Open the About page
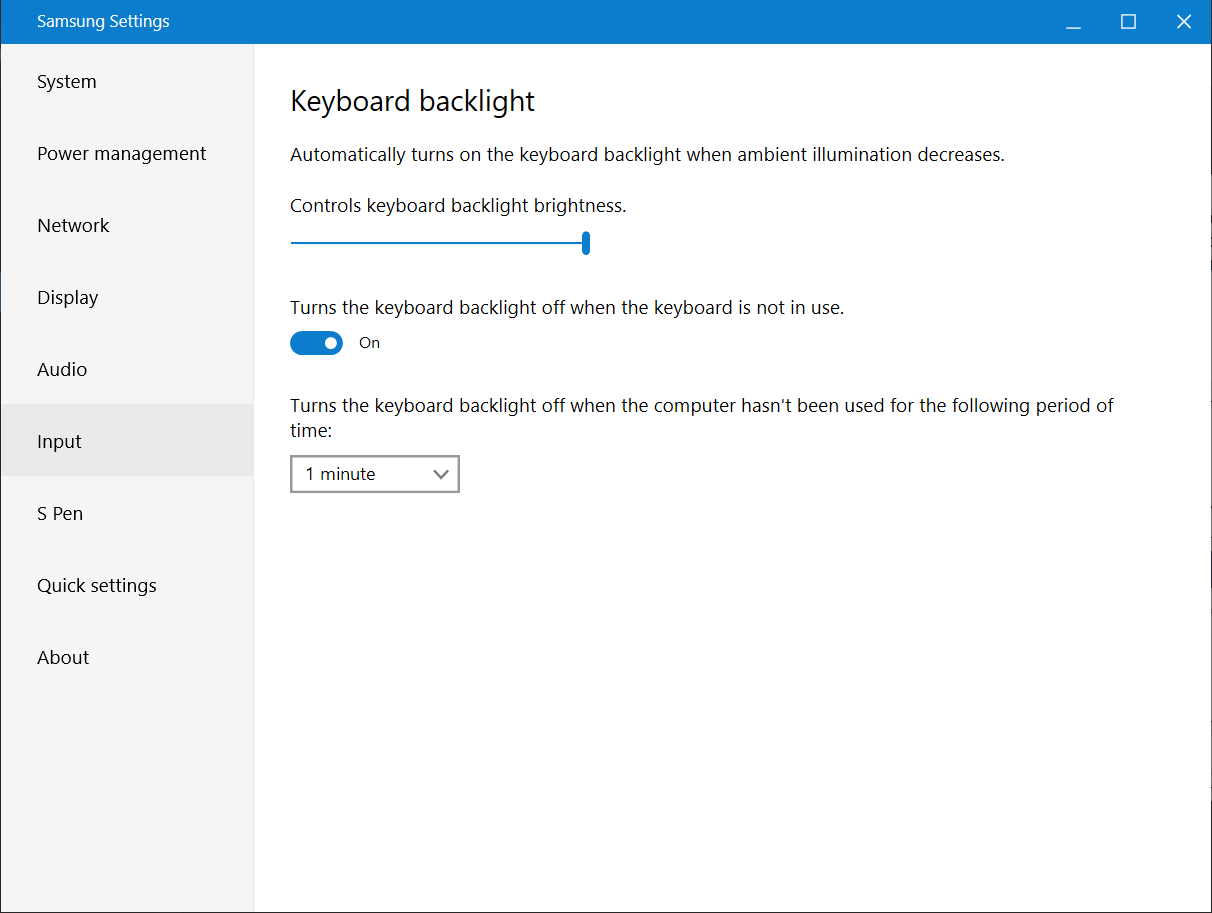 coord(127,658)
